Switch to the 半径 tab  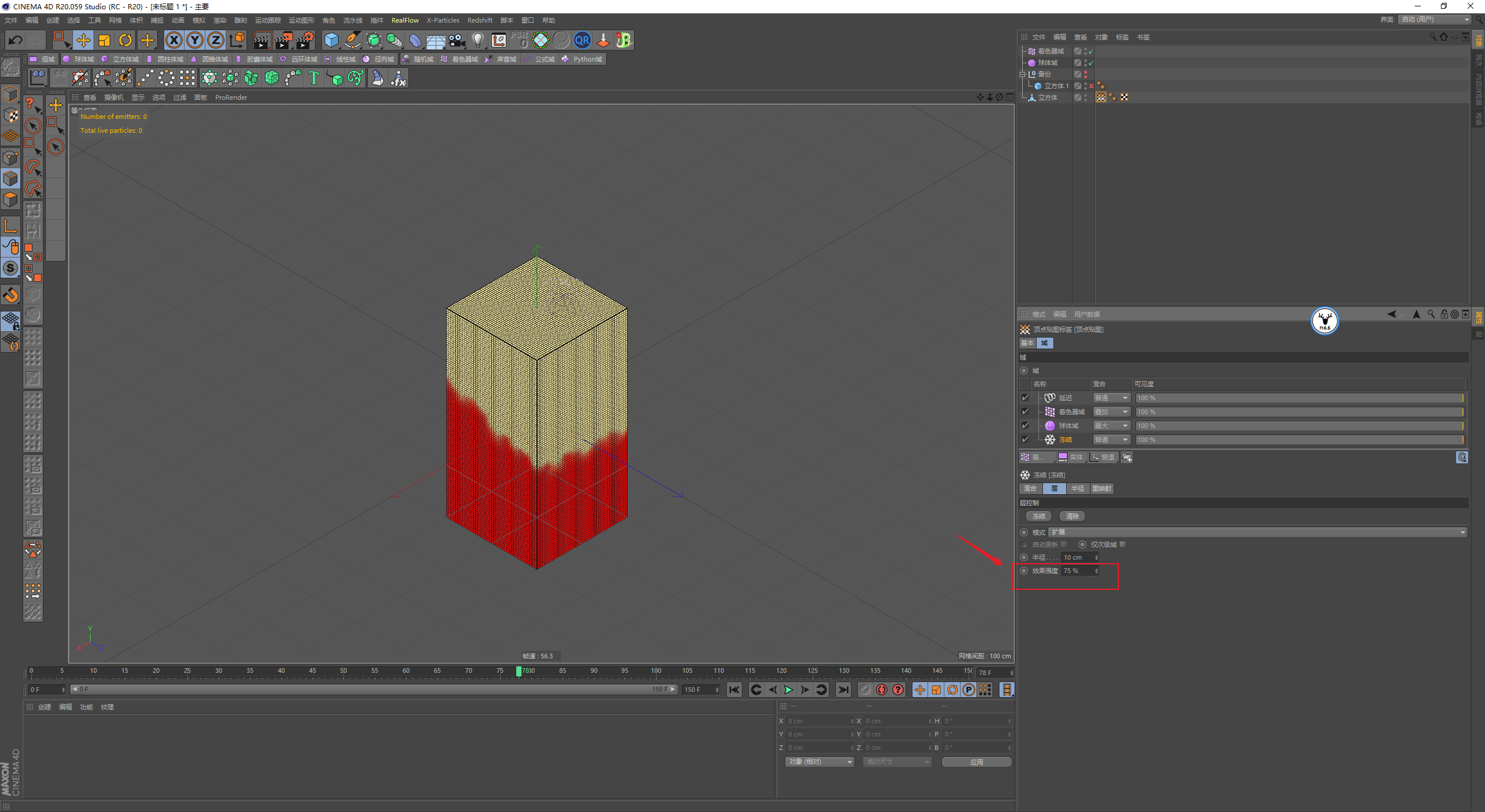click(x=1077, y=489)
